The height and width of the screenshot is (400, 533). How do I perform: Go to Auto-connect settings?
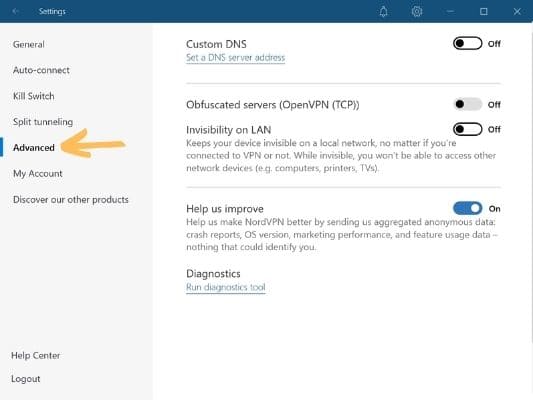tap(41, 70)
